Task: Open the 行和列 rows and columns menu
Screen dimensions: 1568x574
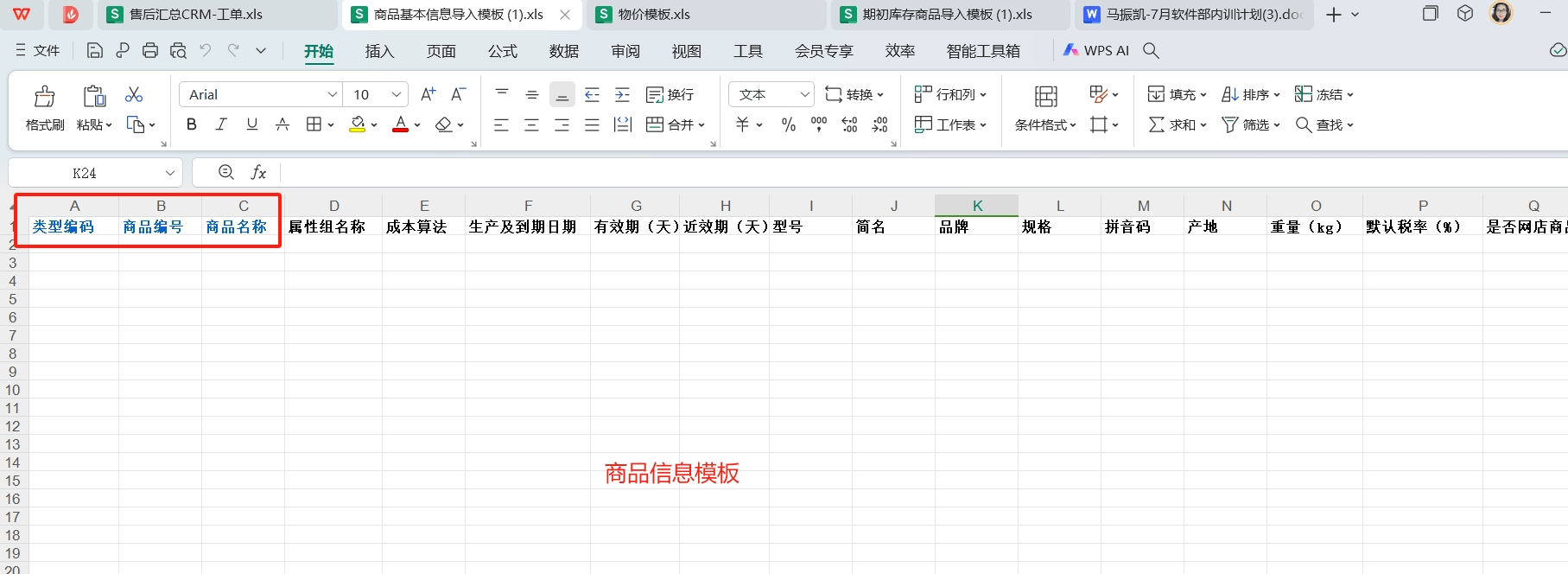Action: coord(950,94)
